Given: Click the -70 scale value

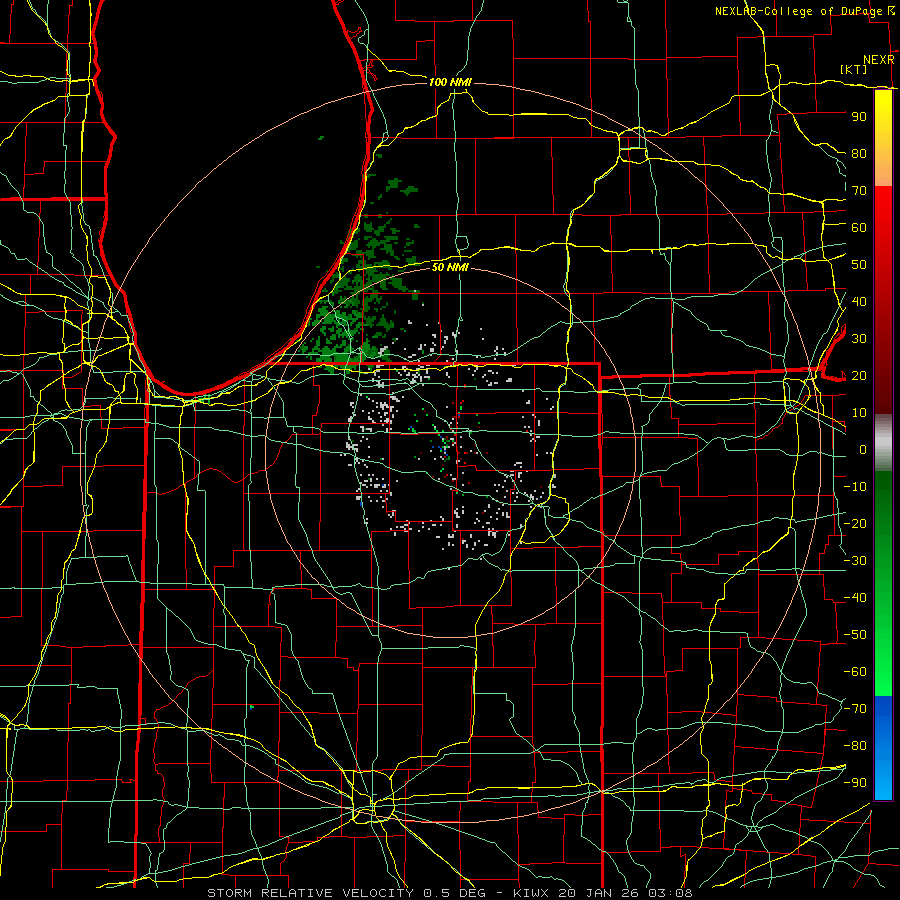Looking at the screenshot, I should click(855, 709).
